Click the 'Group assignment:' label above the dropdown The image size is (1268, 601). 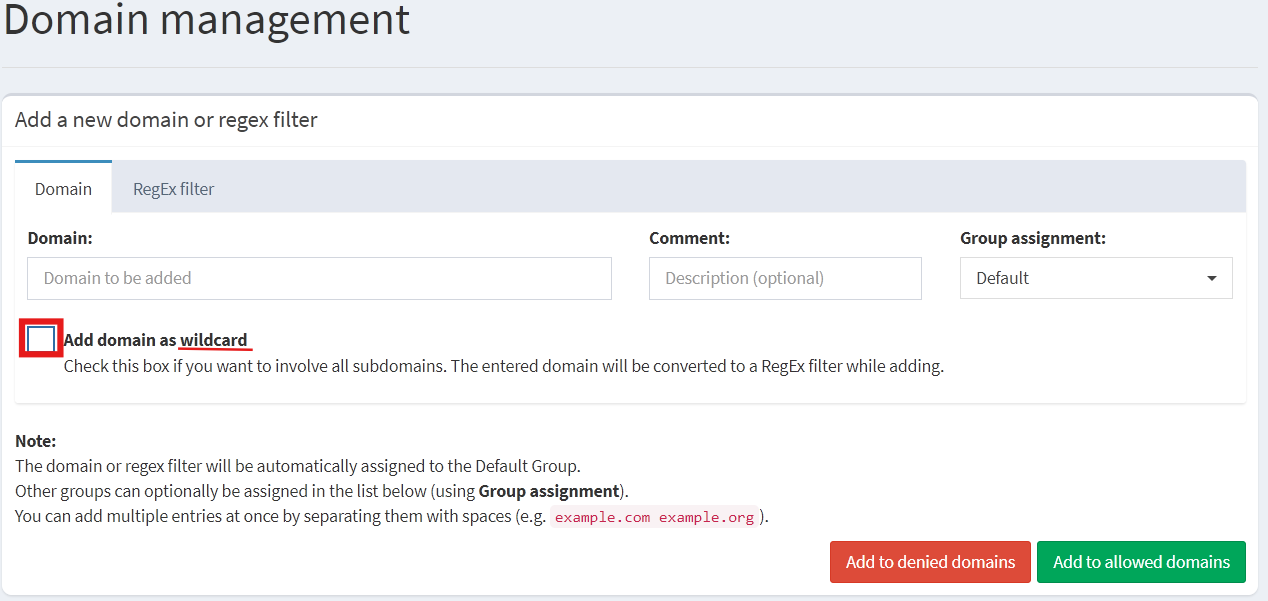(1032, 238)
